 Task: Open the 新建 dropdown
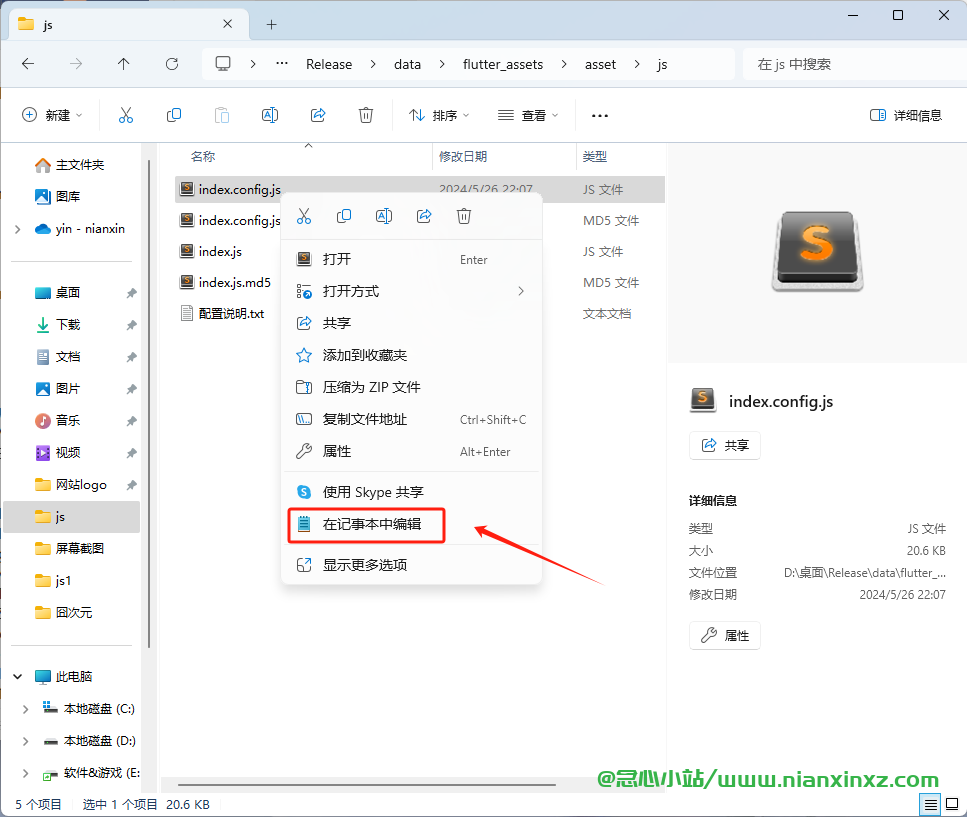coord(52,115)
